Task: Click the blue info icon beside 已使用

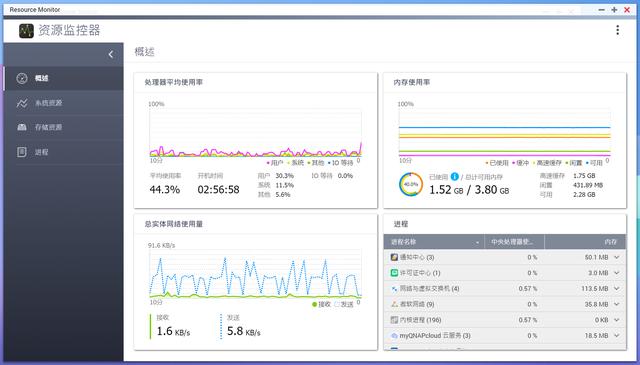Action: pyautogui.click(x=454, y=177)
